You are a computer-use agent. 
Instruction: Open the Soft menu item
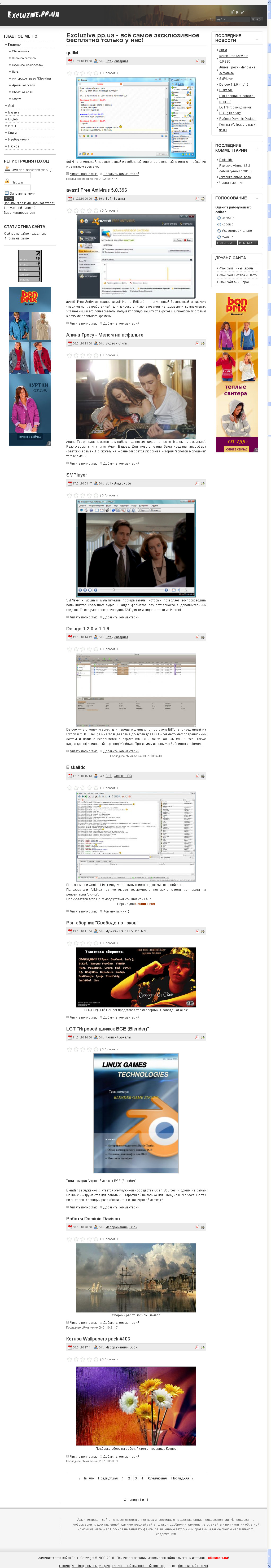point(11,106)
